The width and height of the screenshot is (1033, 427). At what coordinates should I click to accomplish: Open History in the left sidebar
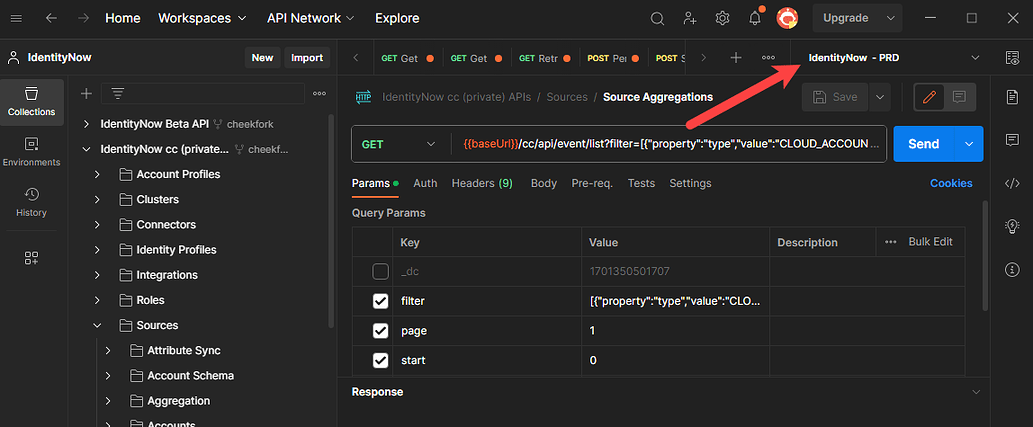[x=31, y=201]
